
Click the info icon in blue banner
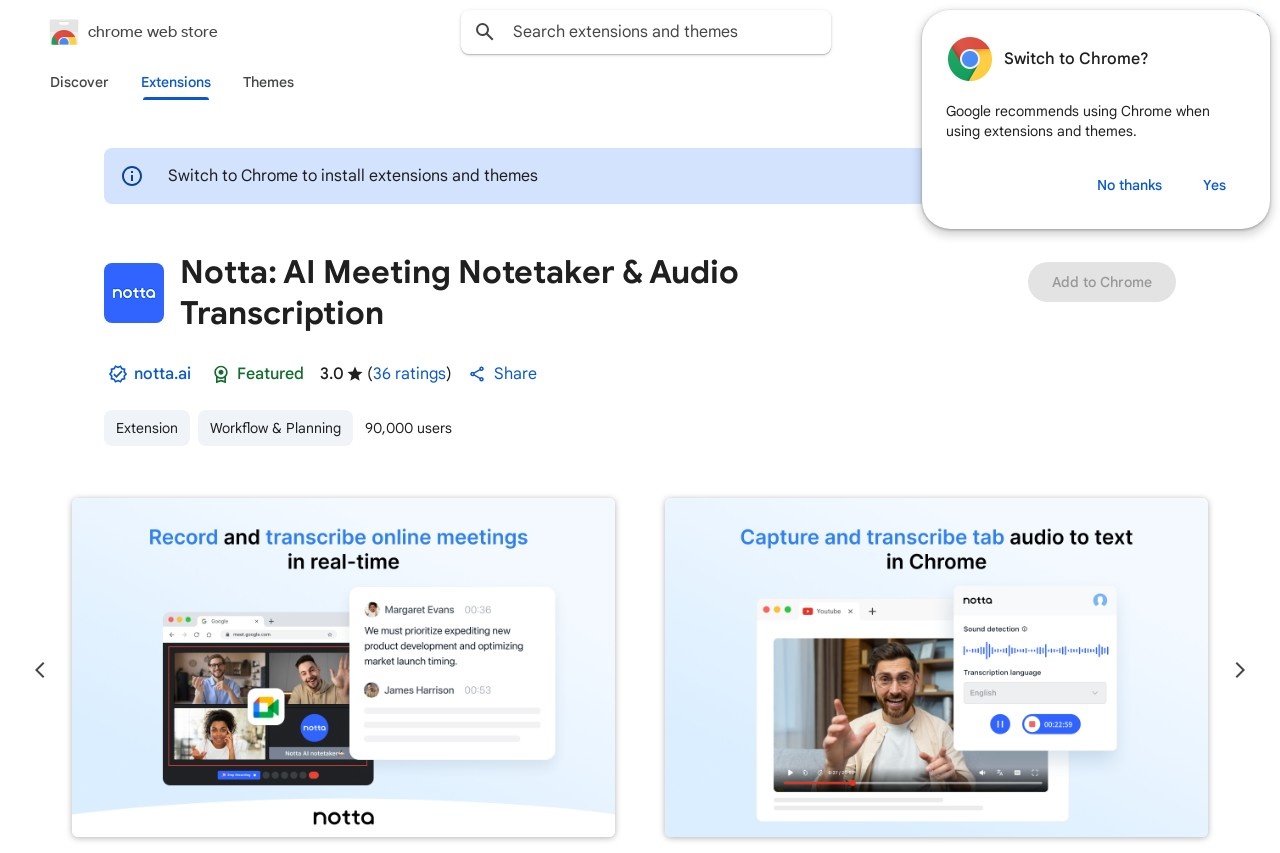tap(132, 176)
